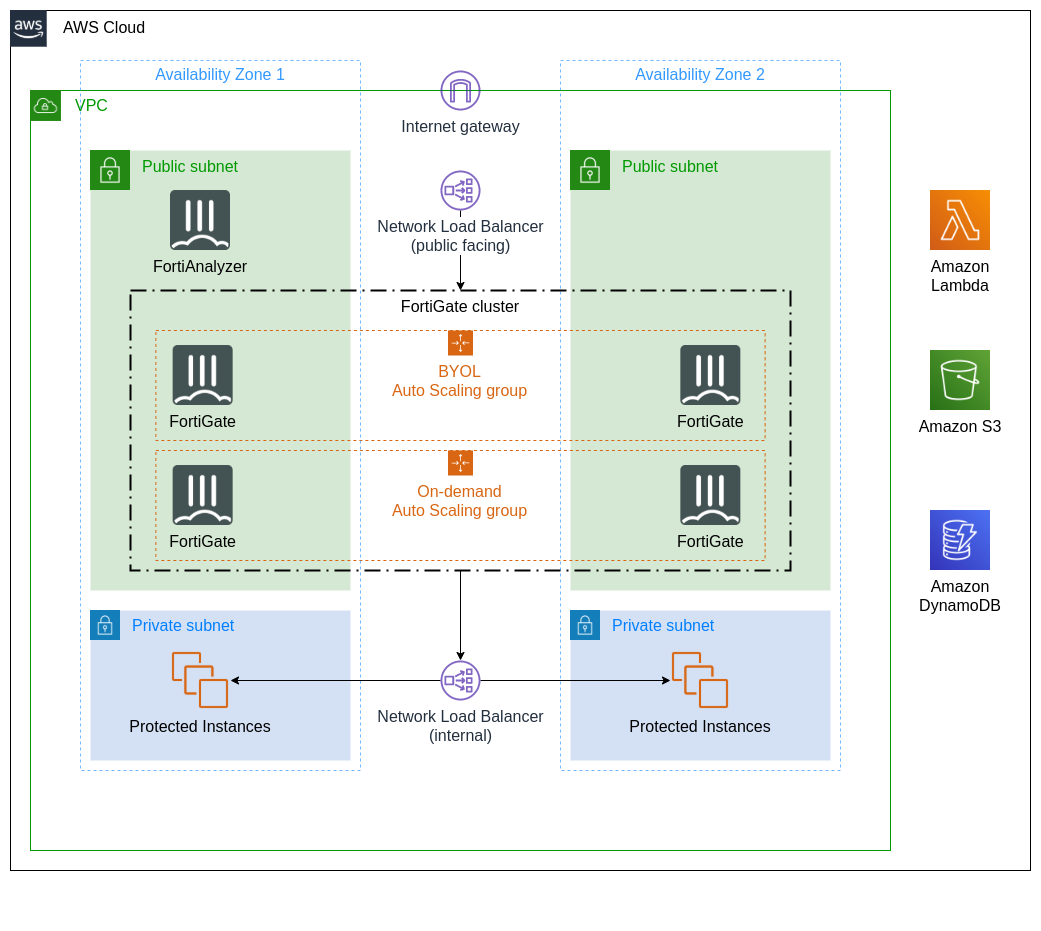Image resolution: width=1041 pixels, height=931 pixels.
Task: Select Protected Instances icon in Zone 1
Action: coord(200,680)
